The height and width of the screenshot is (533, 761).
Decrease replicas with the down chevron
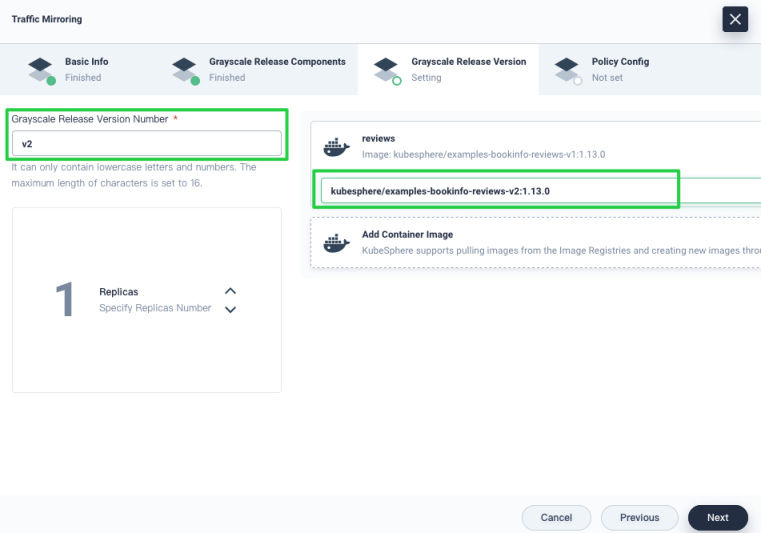(230, 310)
